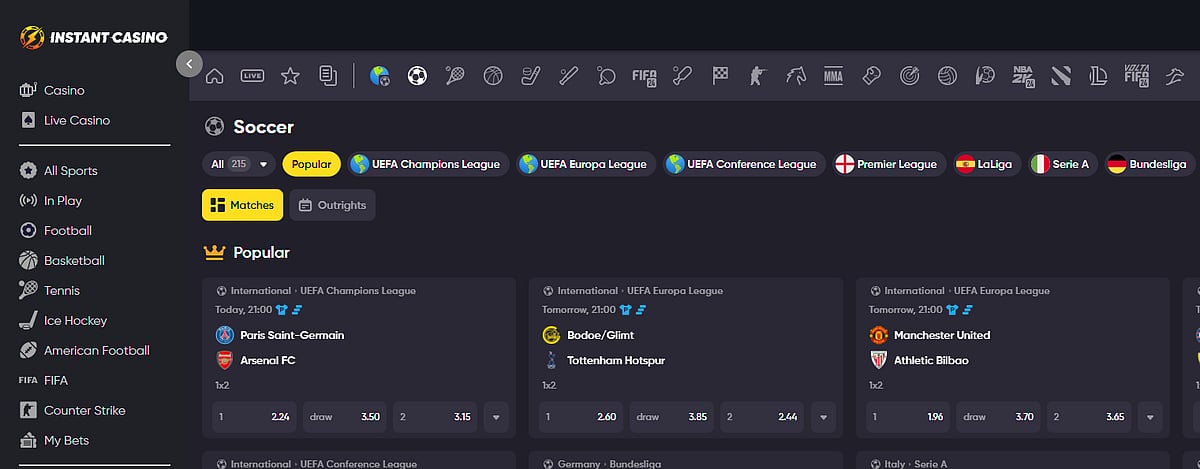Filter by LaLiga
This screenshot has height=469, width=1200.
[988, 164]
